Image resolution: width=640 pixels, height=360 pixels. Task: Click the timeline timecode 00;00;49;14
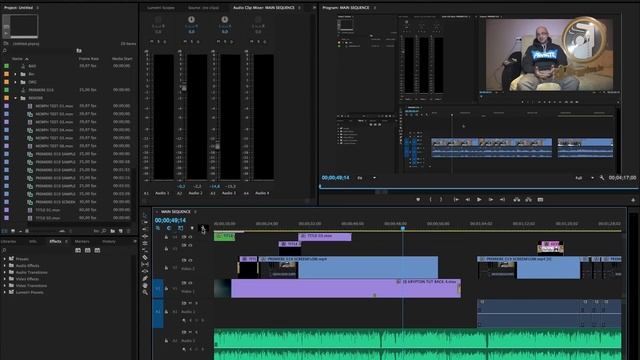pos(170,220)
